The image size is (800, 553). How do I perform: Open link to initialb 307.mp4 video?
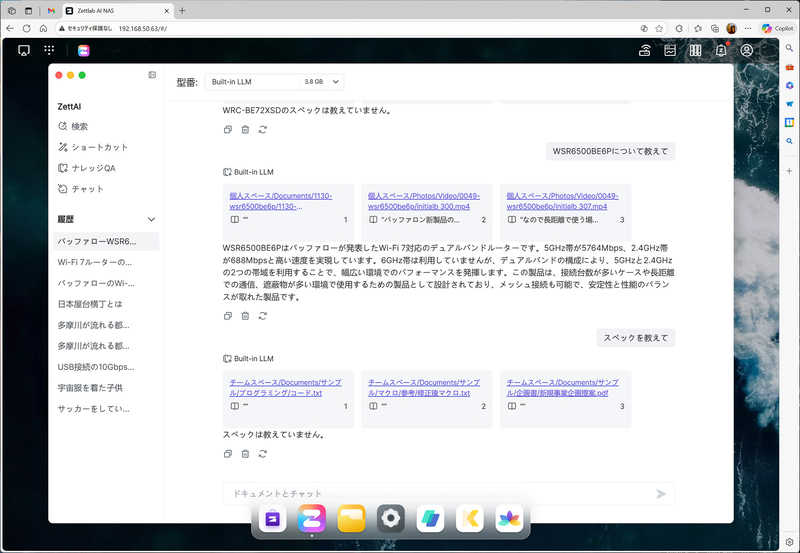pyautogui.click(x=562, y=201)
